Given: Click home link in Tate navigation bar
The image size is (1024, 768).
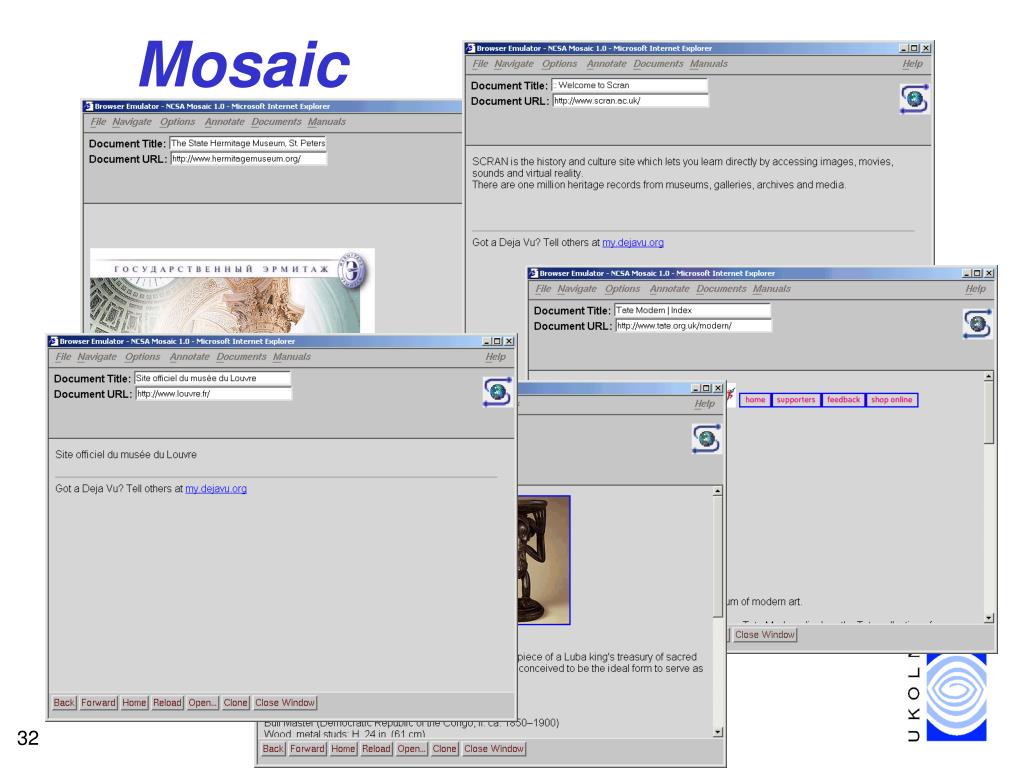Looking at the screenshot, I should (x=755, y=400).
